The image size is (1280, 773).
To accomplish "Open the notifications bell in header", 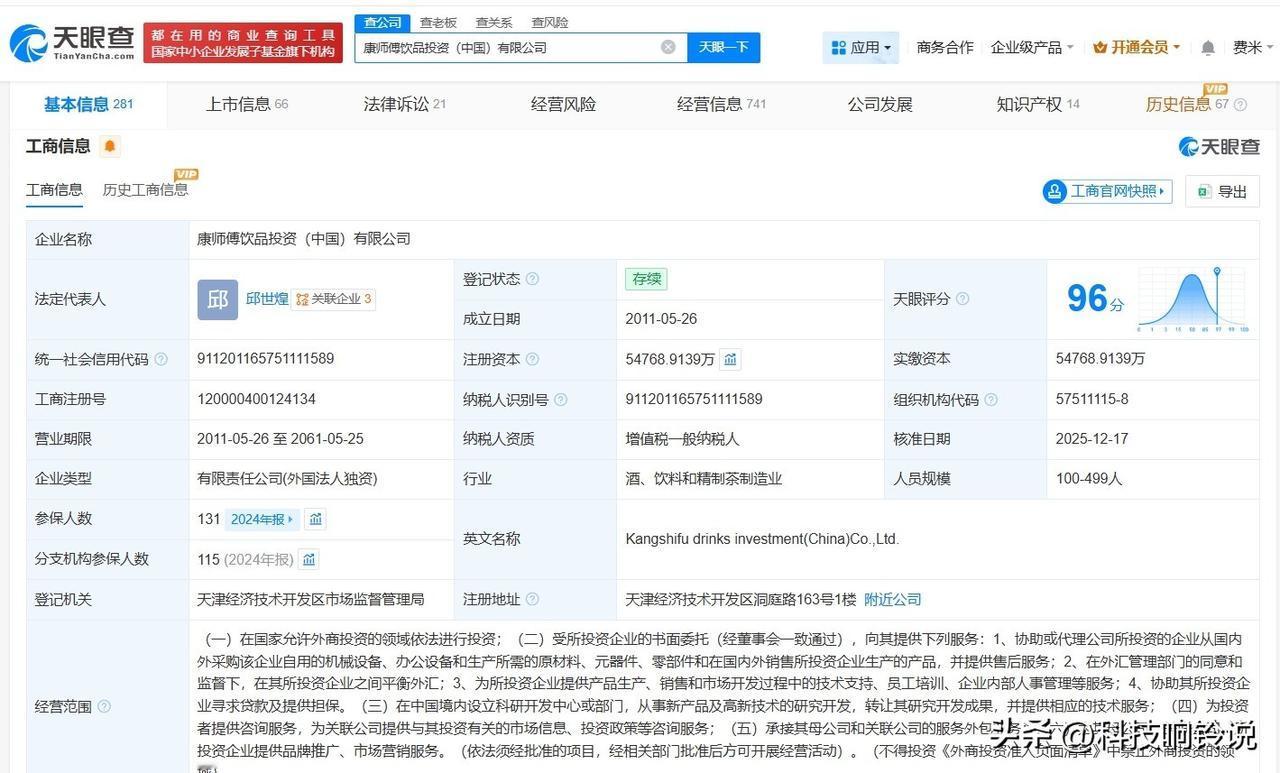I will (1208, 48).
